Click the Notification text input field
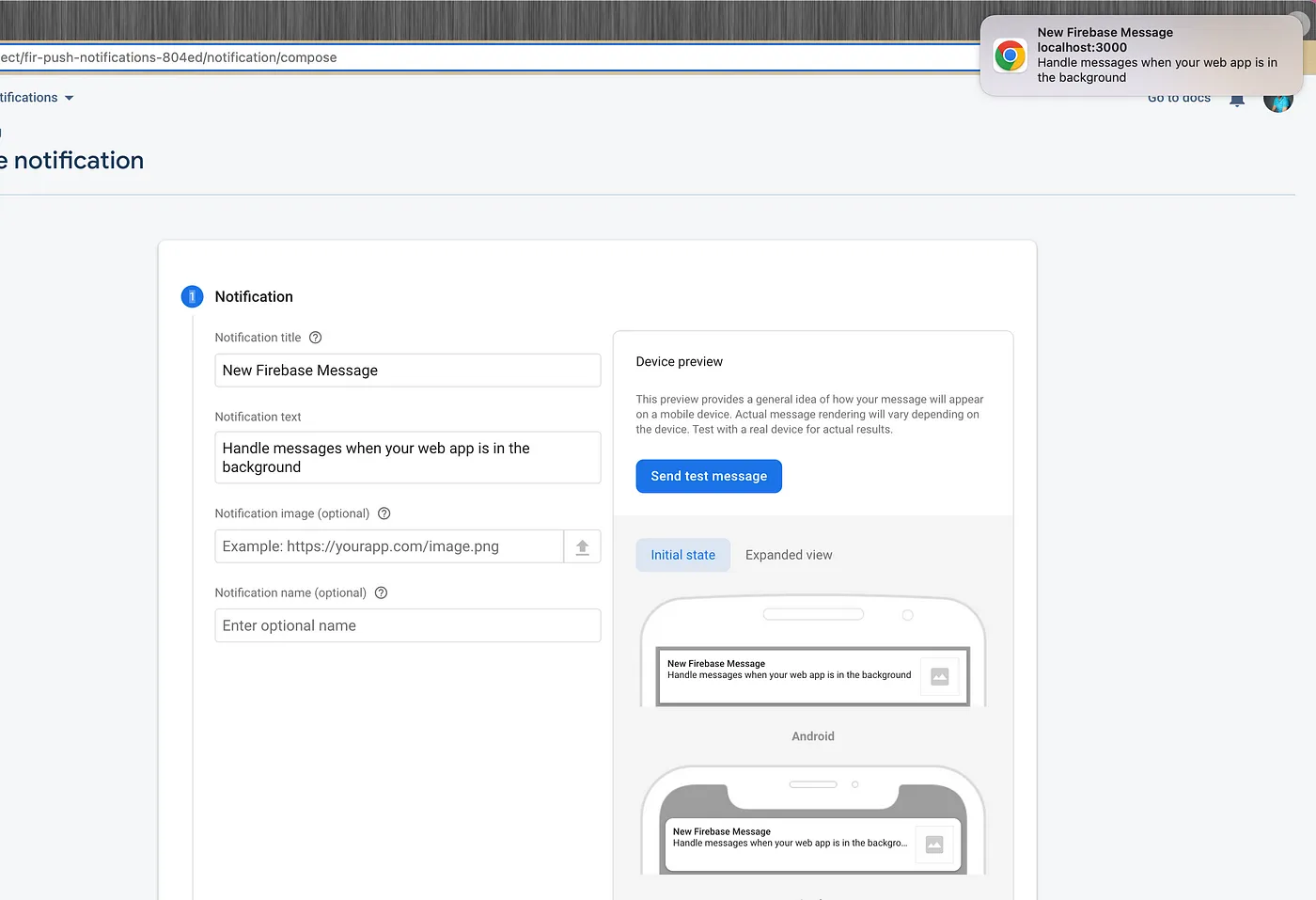The width and height of the screenshot is (1316, 900). click(408, 458)
